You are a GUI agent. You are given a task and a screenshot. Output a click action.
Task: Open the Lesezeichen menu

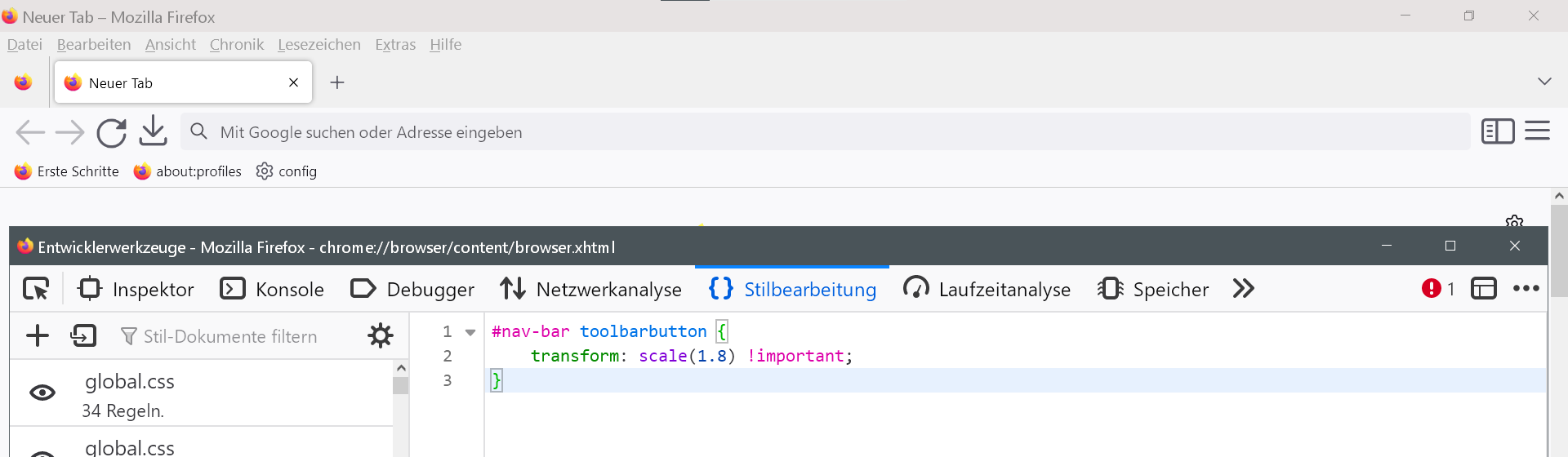tap(318, 45)
